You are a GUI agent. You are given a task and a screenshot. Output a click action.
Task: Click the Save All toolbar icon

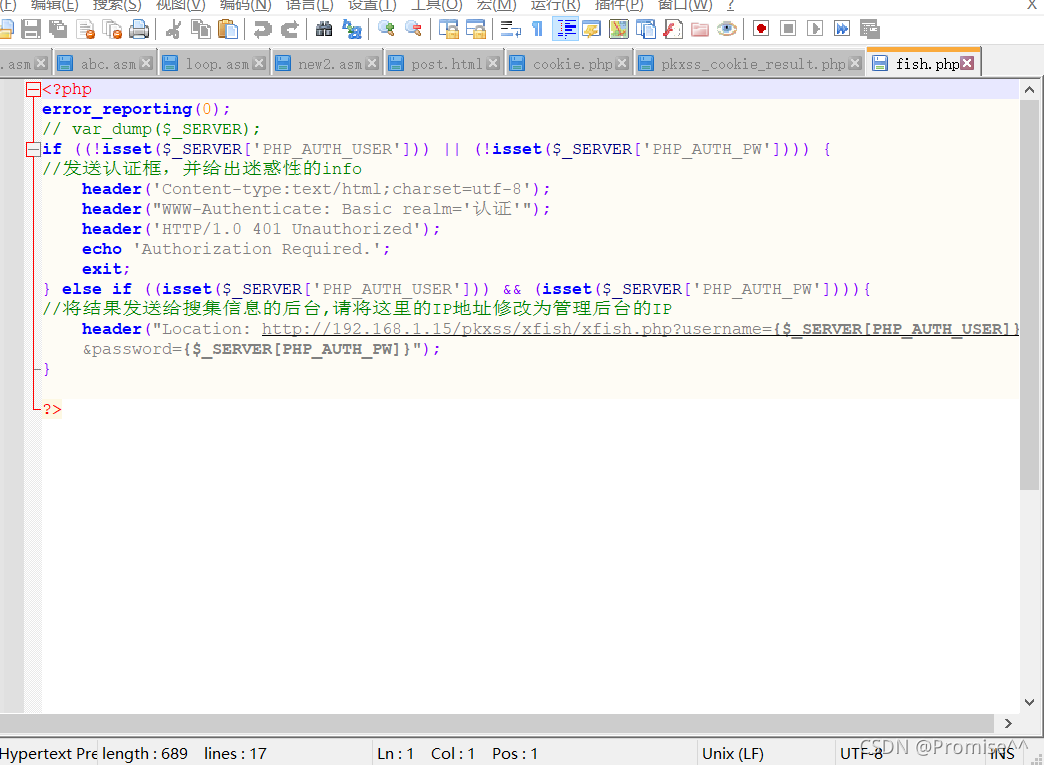58,29
